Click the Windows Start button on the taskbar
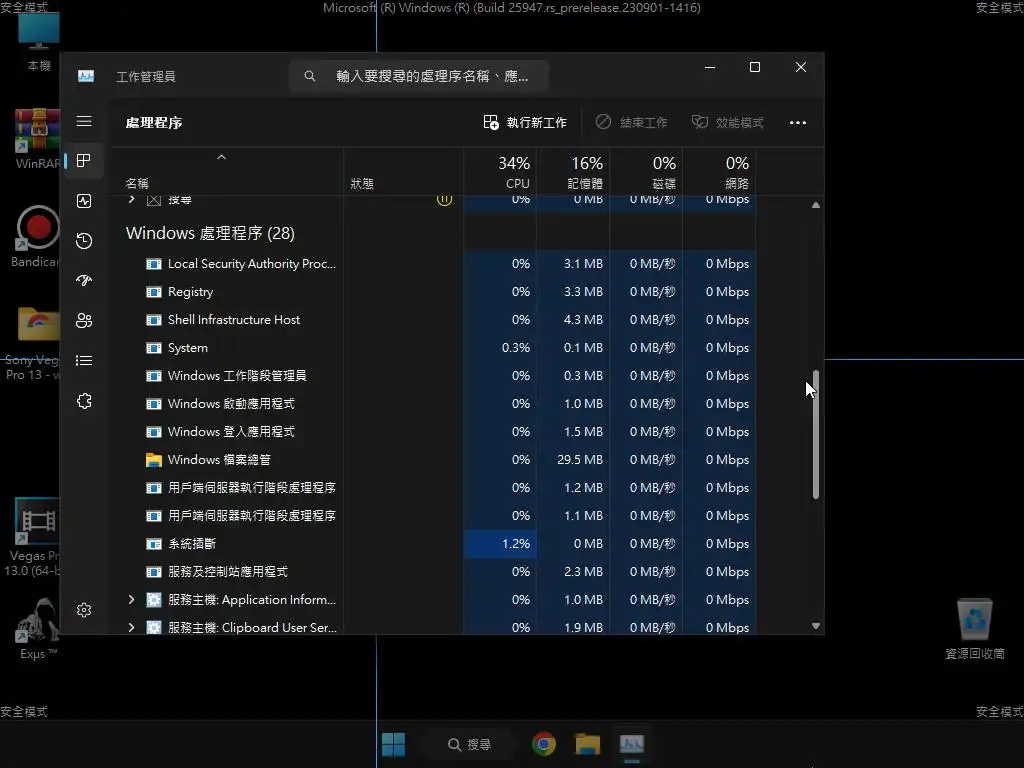1024x768 pixels. 393,744
